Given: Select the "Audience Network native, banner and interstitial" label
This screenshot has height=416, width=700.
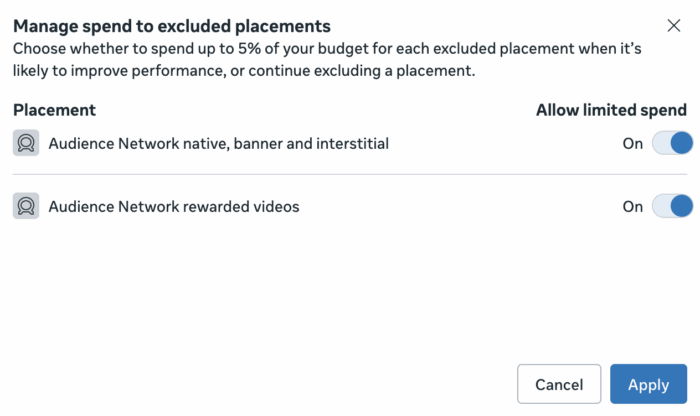Looking at the screenshot, I should click(x=218, y=143).
